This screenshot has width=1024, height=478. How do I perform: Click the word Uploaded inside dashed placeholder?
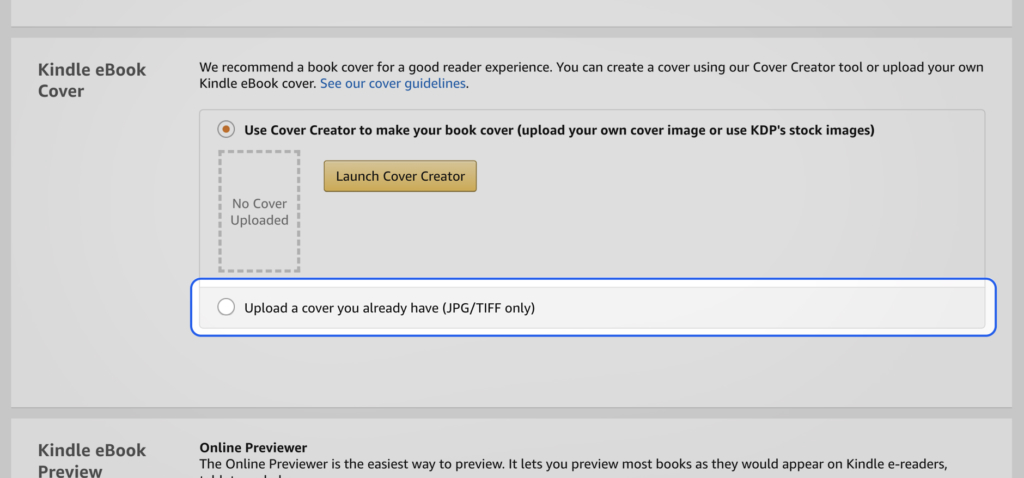coord(259,220)
